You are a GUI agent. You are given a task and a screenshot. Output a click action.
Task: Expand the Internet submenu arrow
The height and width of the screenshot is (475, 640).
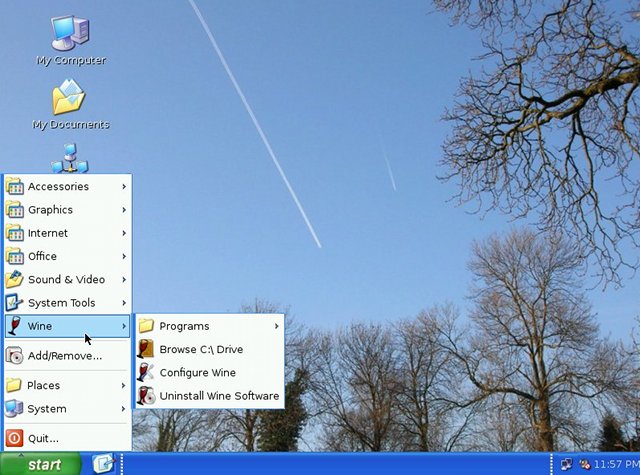point(124,233)
